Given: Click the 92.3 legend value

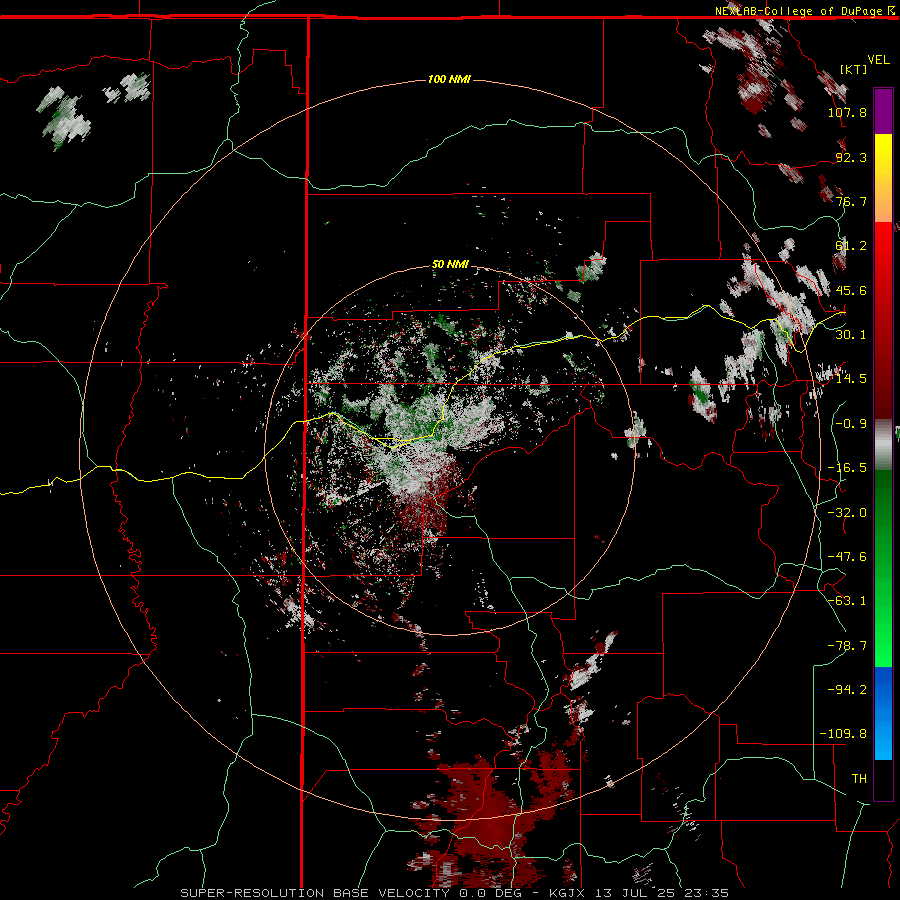Looking at the screenshot, I should pos(851,157).
